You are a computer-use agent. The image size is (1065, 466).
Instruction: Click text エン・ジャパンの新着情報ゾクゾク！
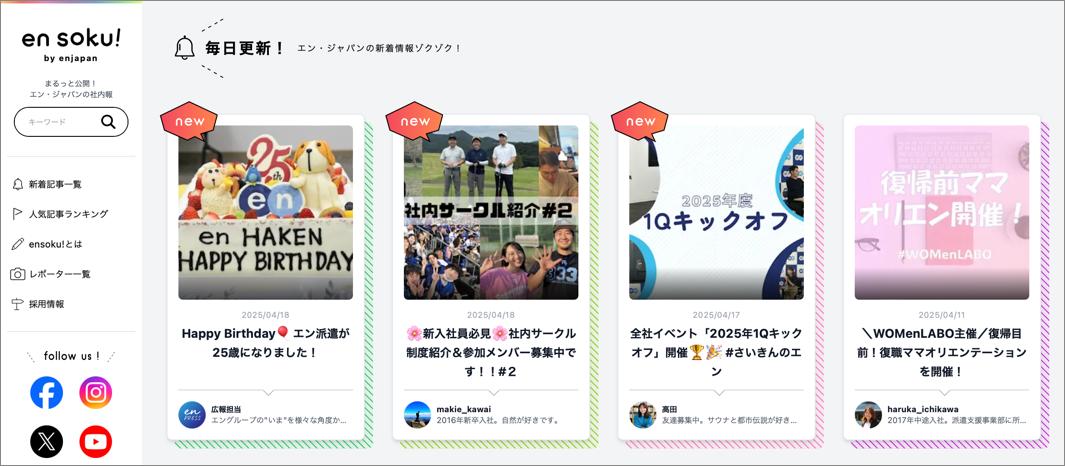380,48
